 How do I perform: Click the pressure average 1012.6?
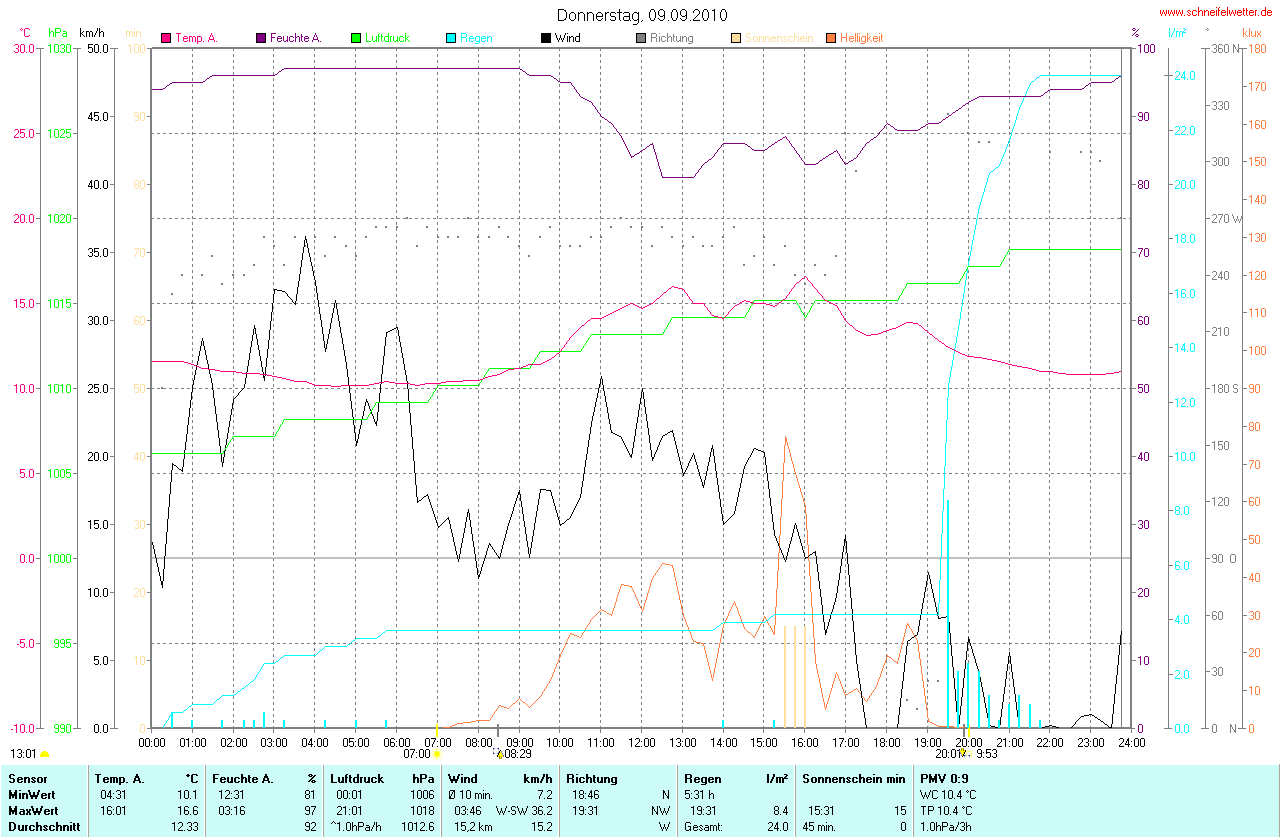click(x=419, y=826)
